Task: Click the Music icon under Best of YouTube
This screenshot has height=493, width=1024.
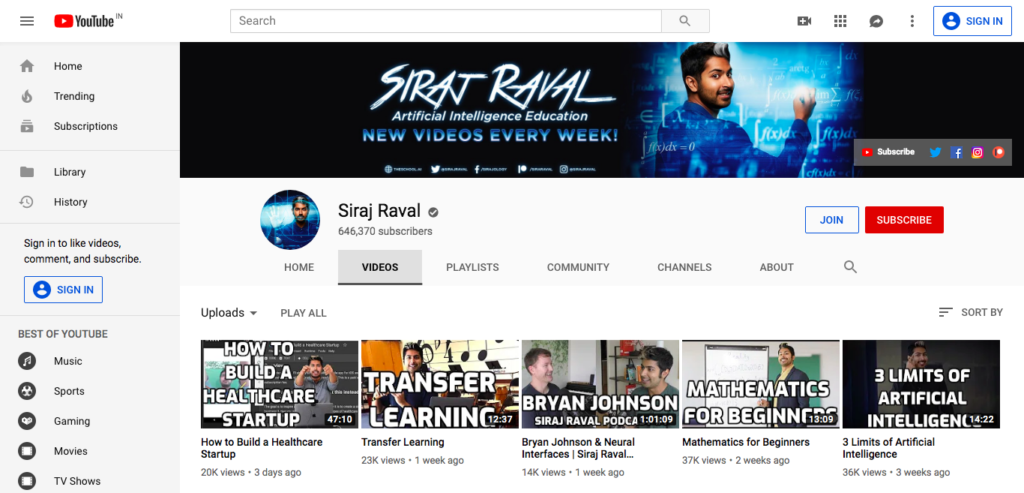Action: pyautogui.click(x=27, y=361)
